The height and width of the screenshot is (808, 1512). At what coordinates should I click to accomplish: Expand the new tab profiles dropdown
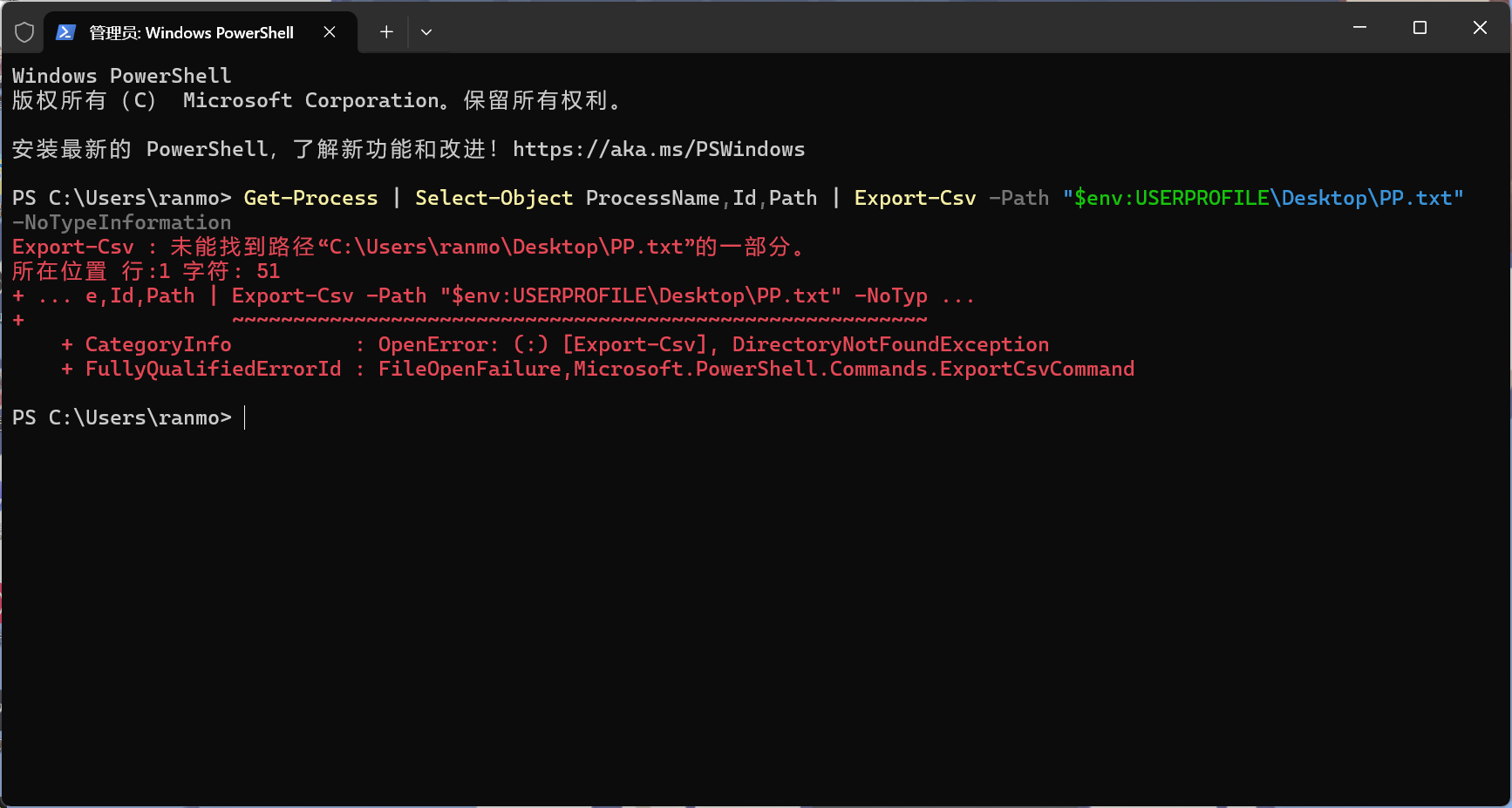[x=426, y=32]
